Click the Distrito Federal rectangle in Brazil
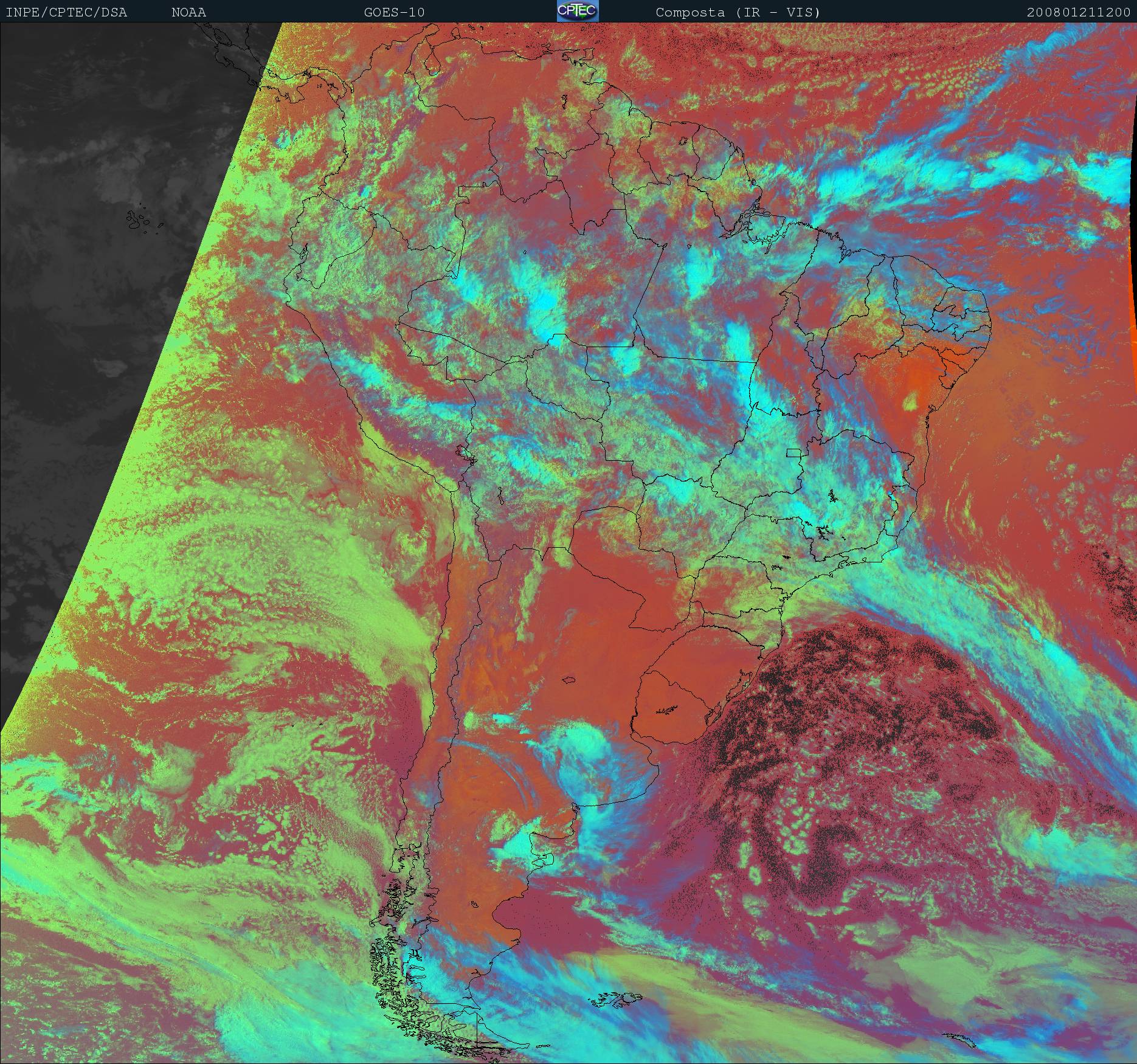 pos(793,452)
